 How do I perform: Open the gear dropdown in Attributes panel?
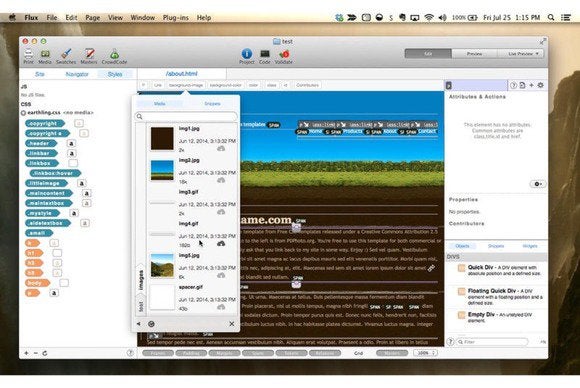(538, 184)
